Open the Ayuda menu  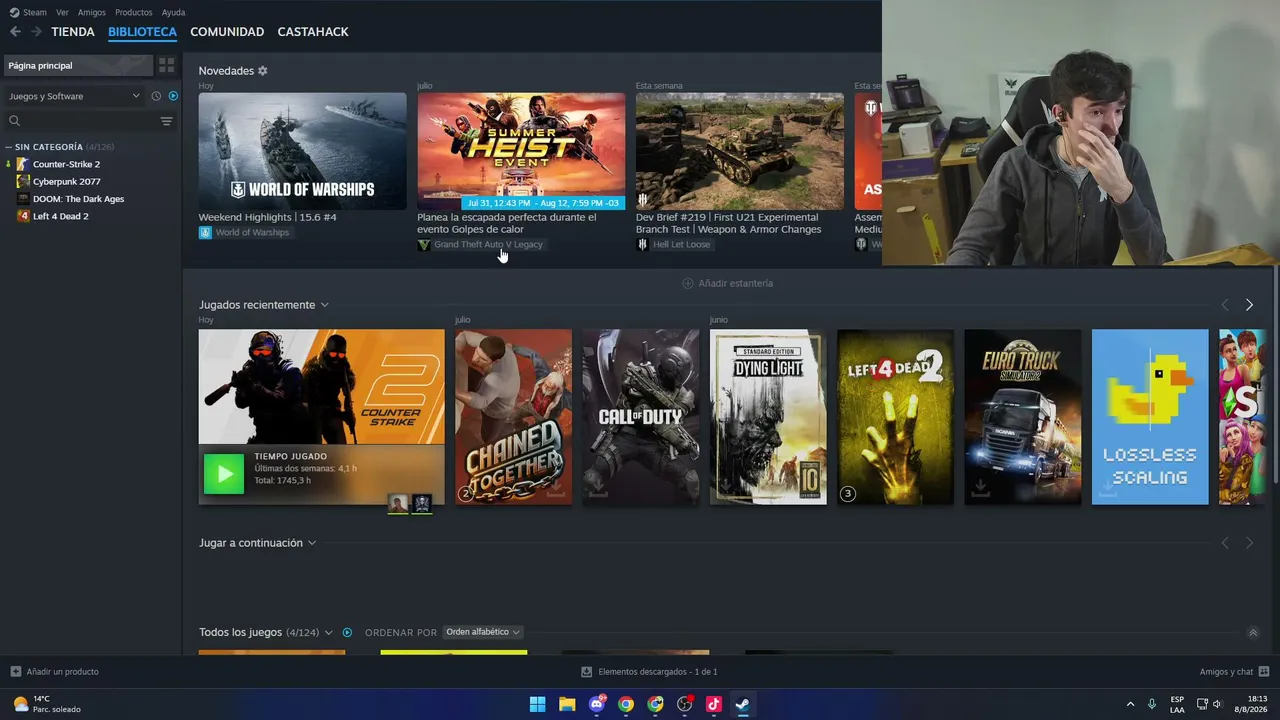click(173, 12)
